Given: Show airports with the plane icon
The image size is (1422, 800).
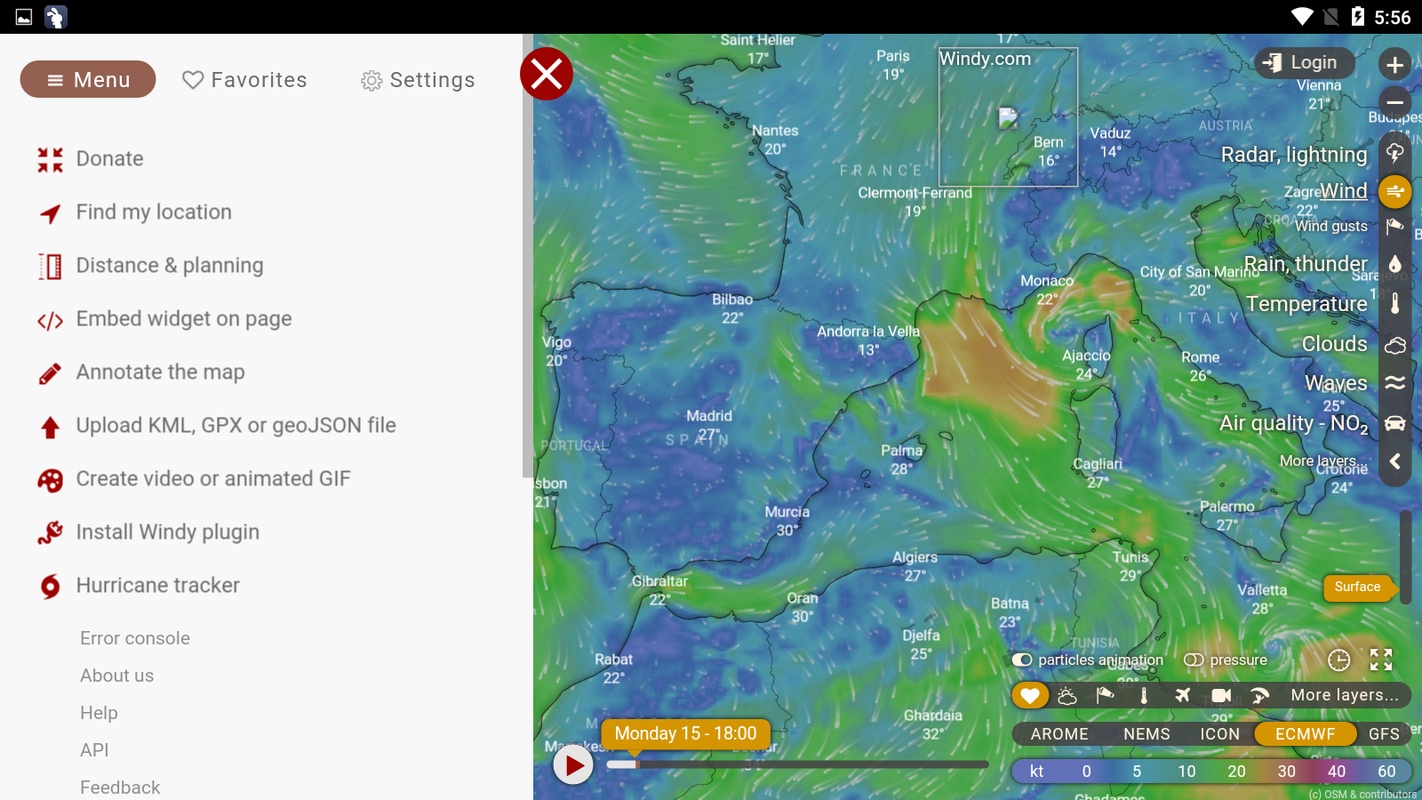Looking at the screenshot, I should coord(1183,695).
